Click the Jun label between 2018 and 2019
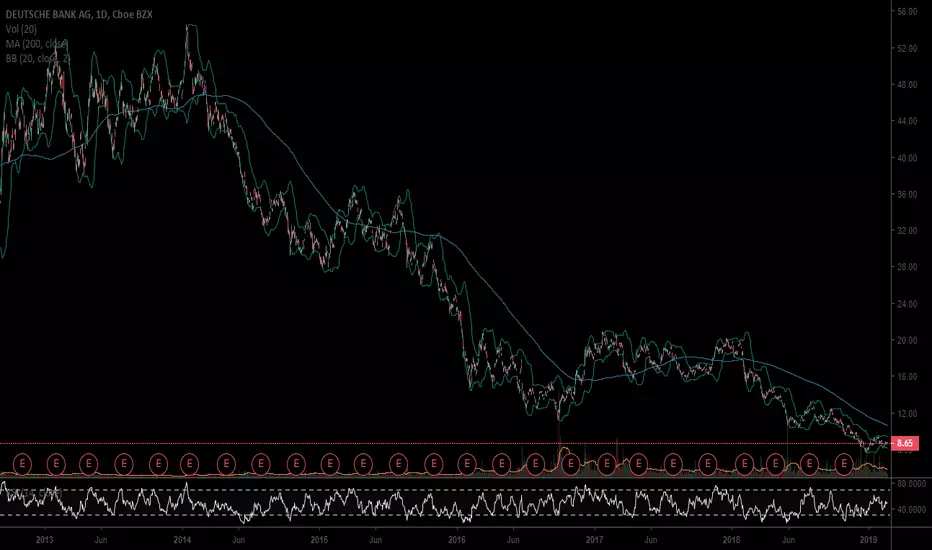This screenshot has height=550, width=932. pos(788,540)
